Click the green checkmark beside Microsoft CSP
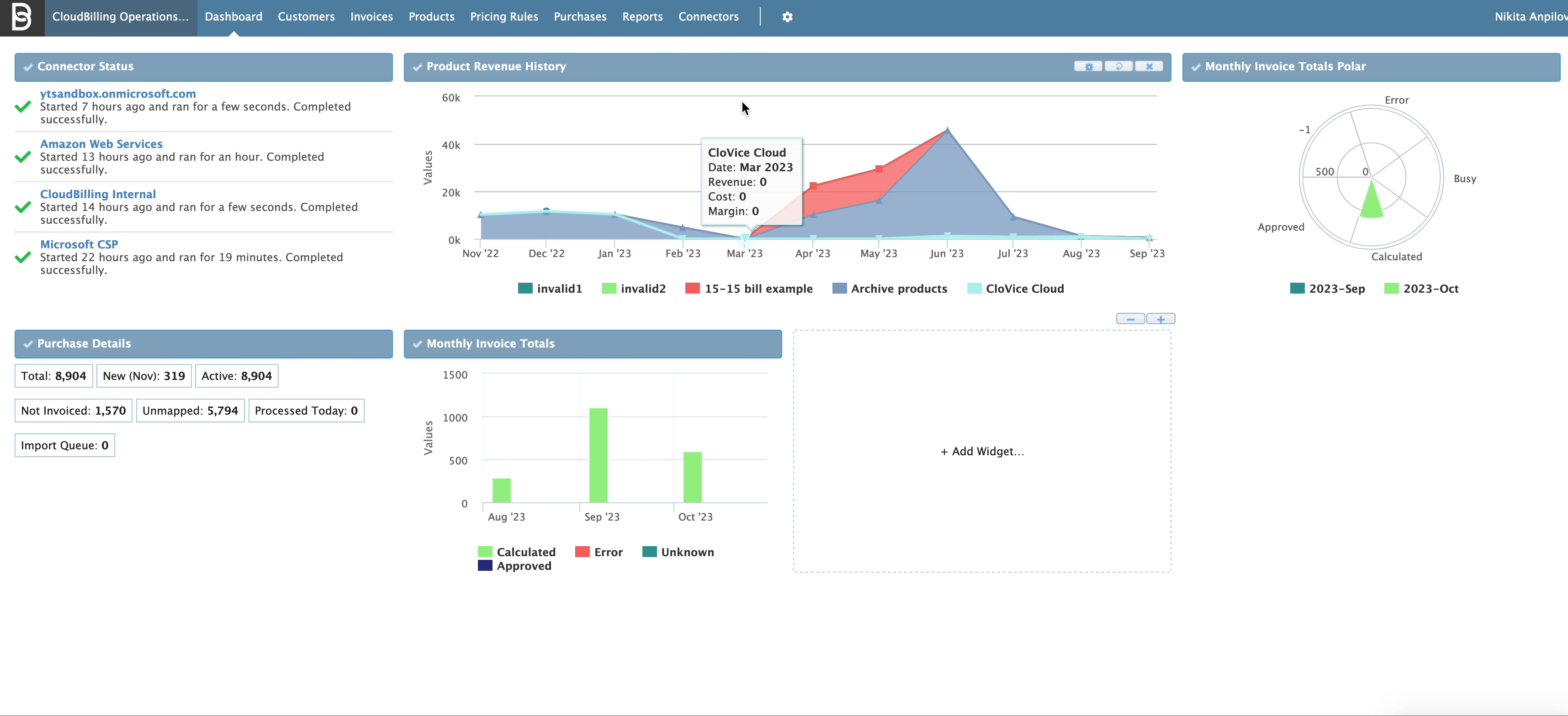 (x=23, y=257)
